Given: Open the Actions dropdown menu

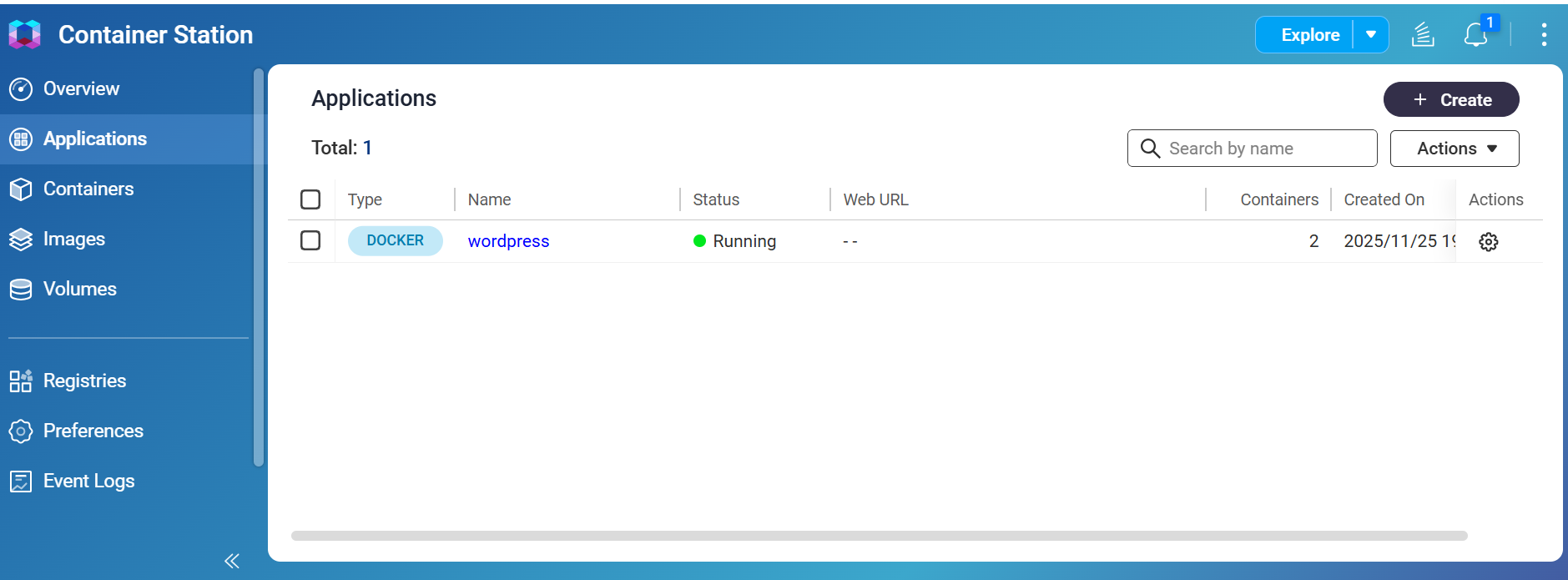Looking at the screenshot, I should tap(1454, 149).
